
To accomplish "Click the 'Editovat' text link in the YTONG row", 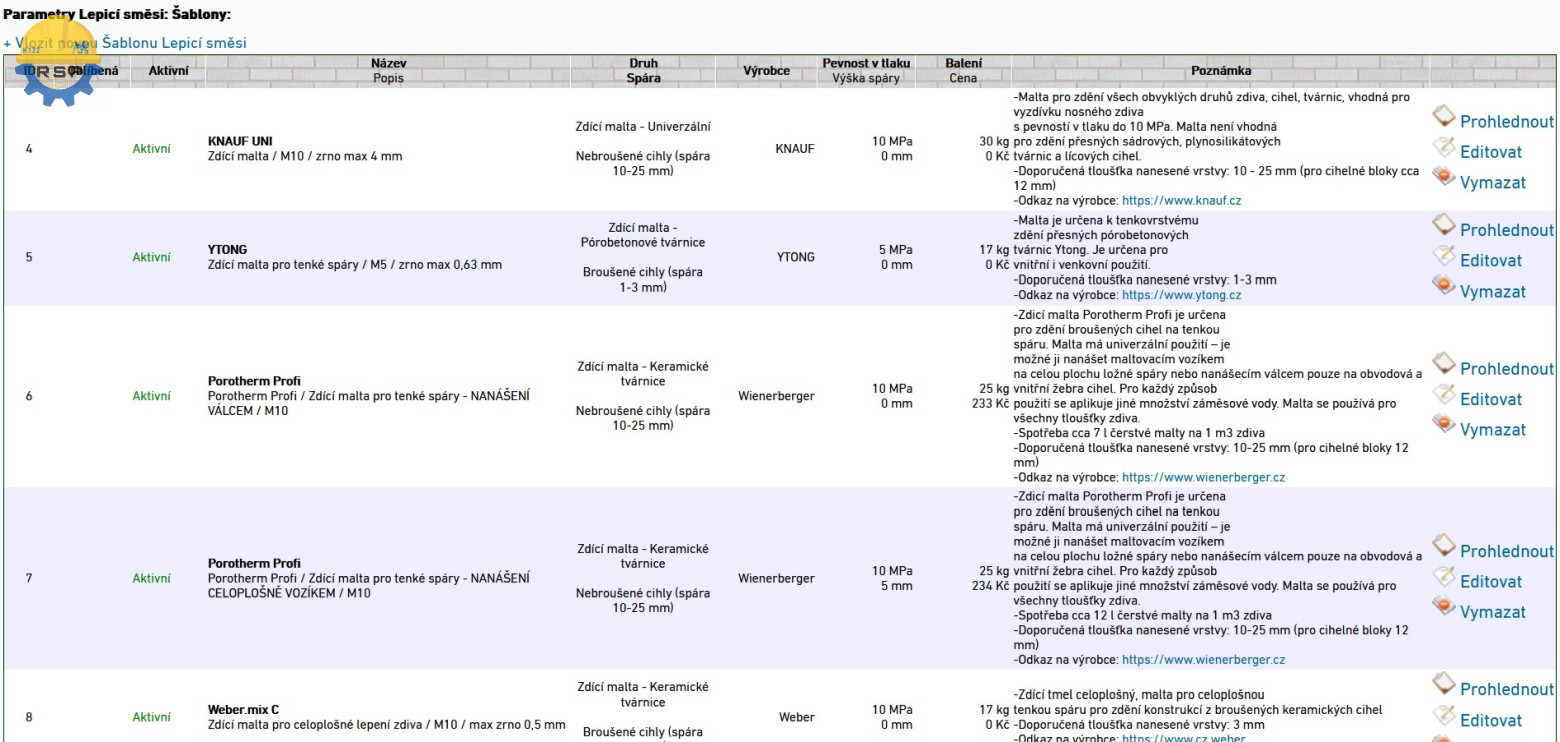I will [1491, 261].
